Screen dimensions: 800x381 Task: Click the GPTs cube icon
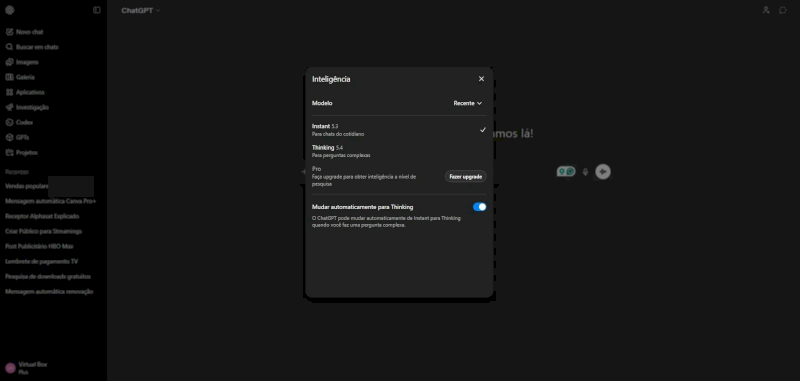(x=9, y=137)
